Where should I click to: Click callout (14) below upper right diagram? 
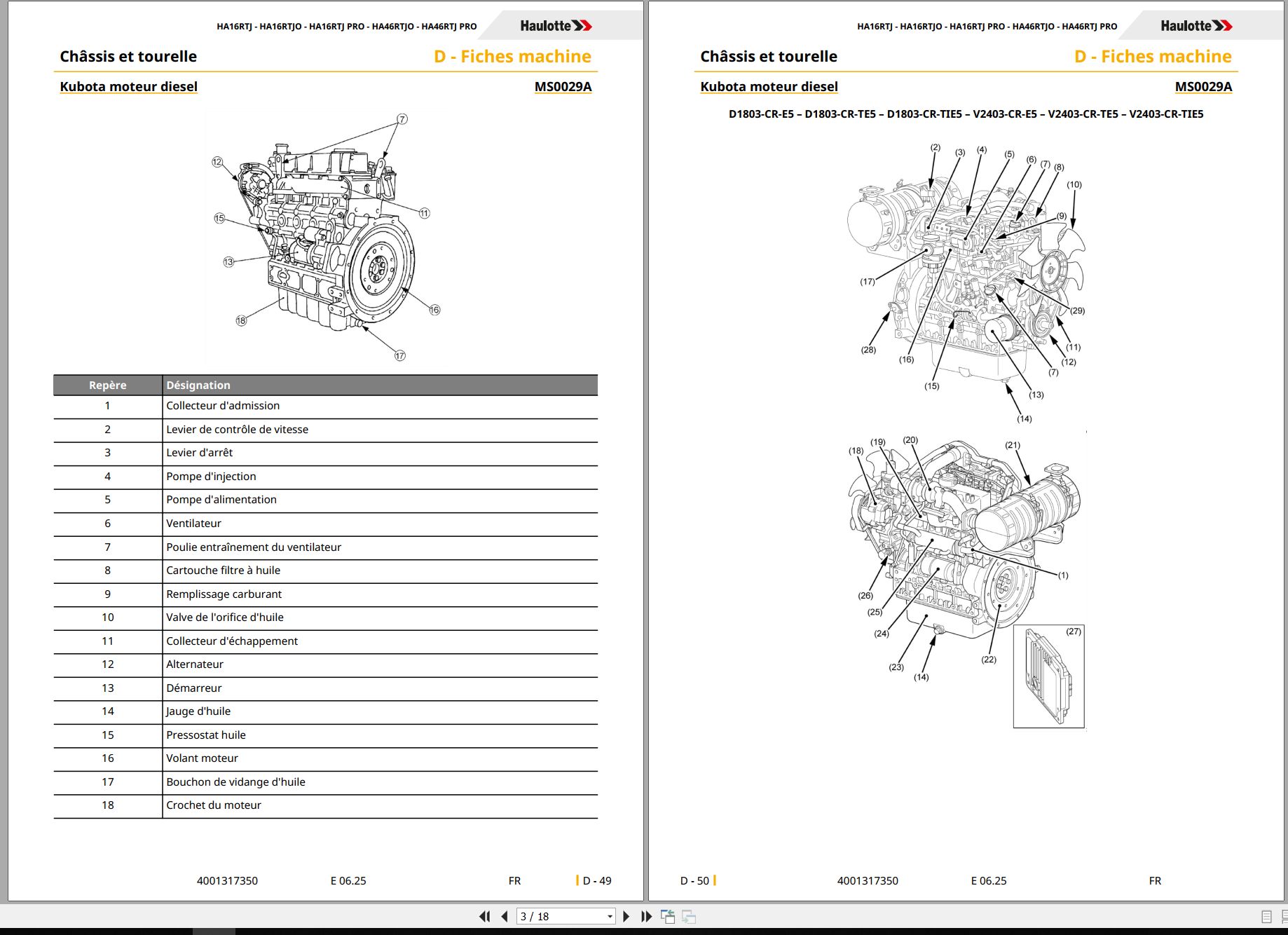(1025, 418)
